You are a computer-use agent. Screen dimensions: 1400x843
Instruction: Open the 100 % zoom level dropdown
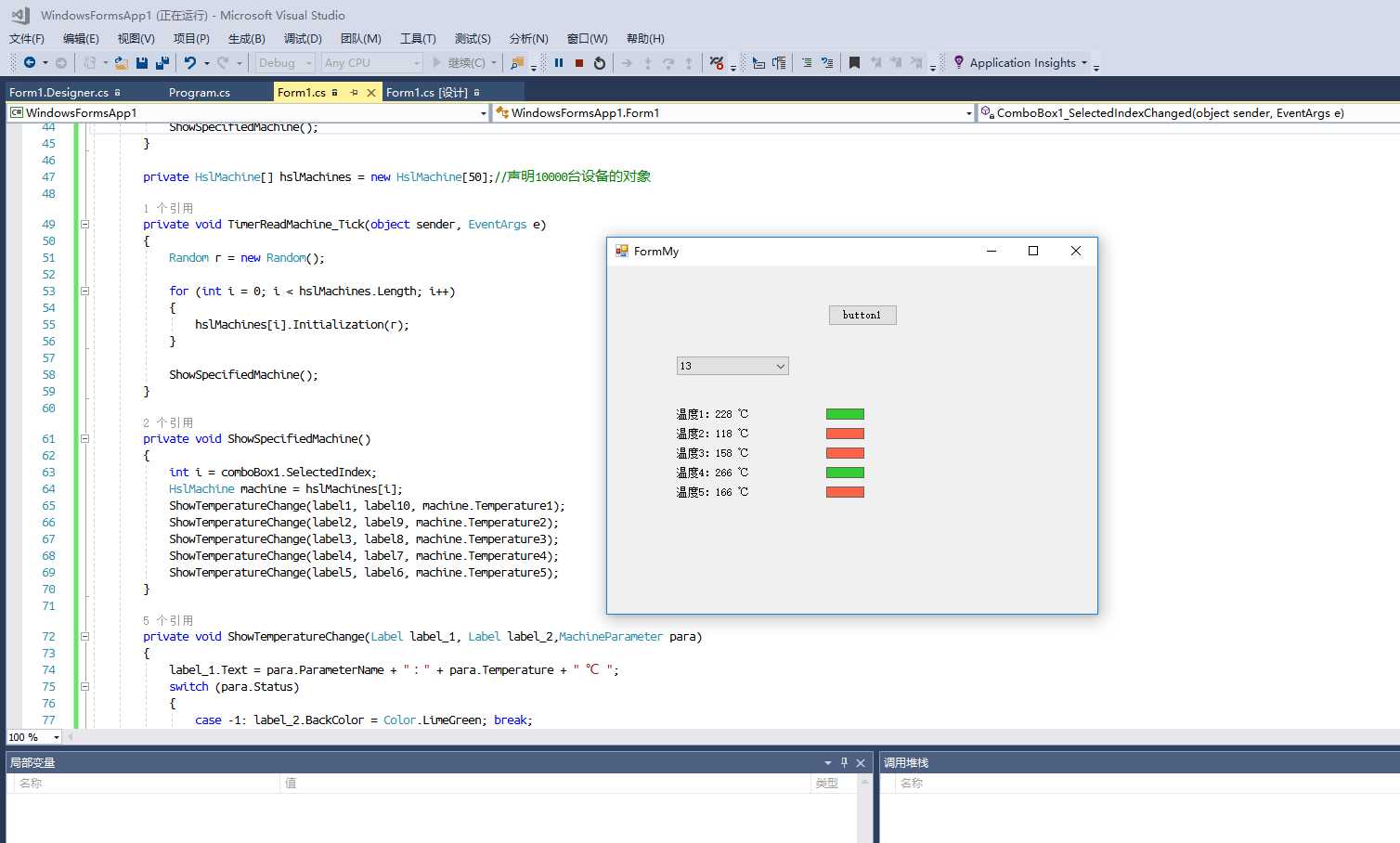pyautogui.click(x=57, y=737)
